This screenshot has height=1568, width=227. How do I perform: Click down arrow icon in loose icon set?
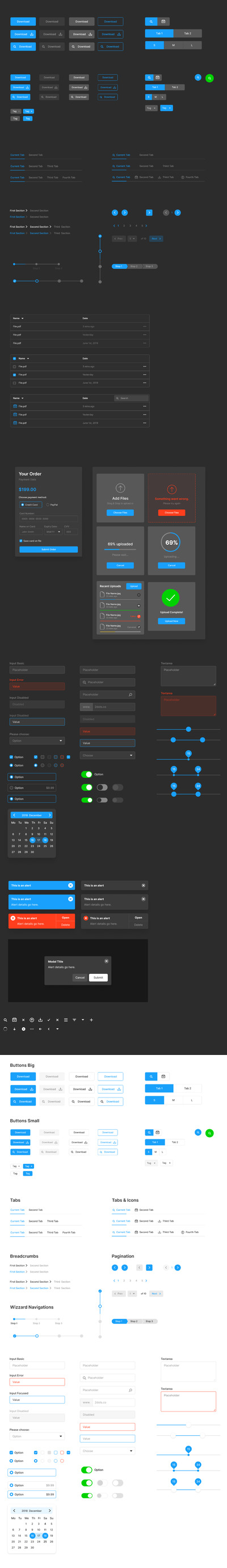click(15, 1028)
